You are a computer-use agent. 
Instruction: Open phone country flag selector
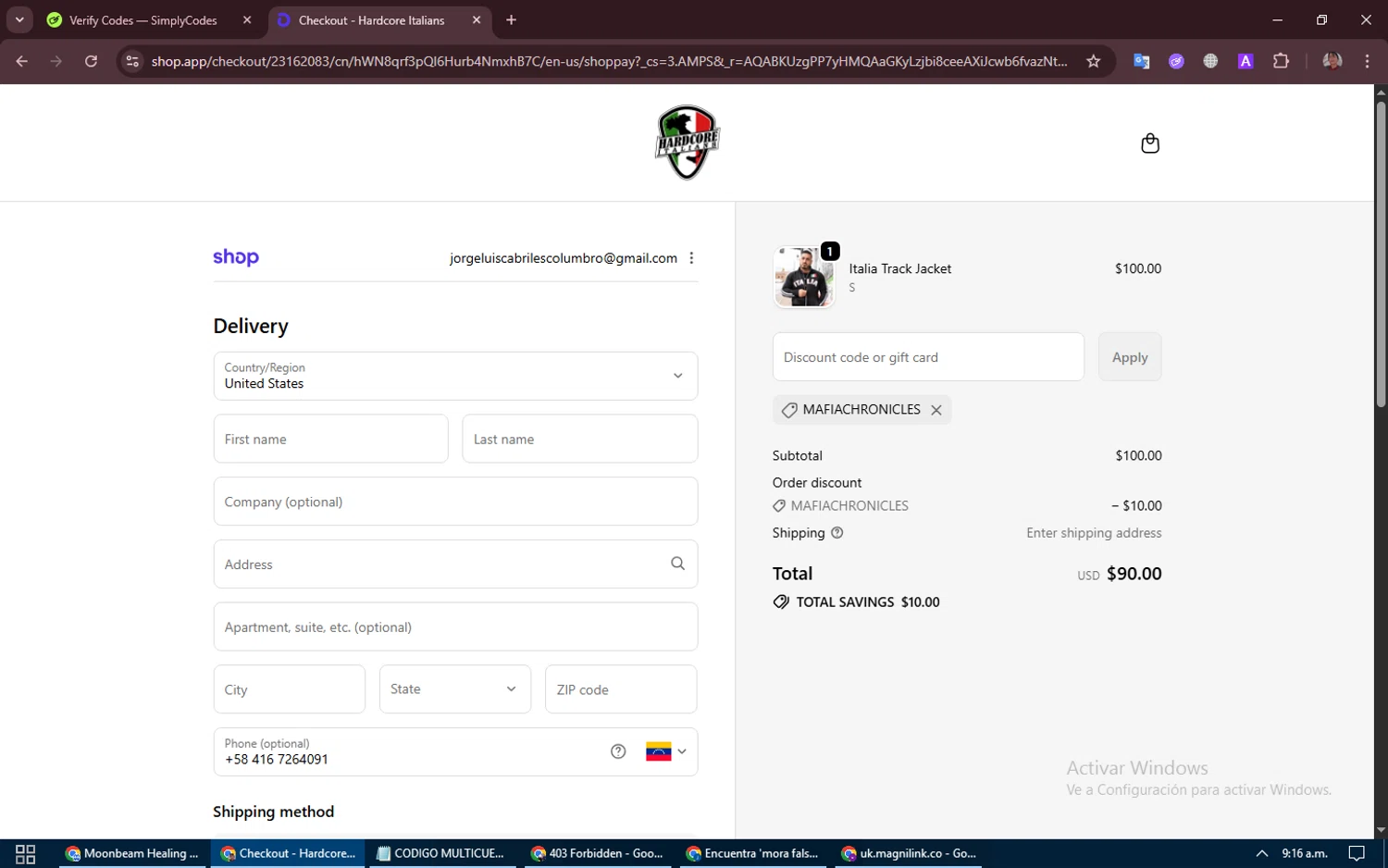point(666,751)
